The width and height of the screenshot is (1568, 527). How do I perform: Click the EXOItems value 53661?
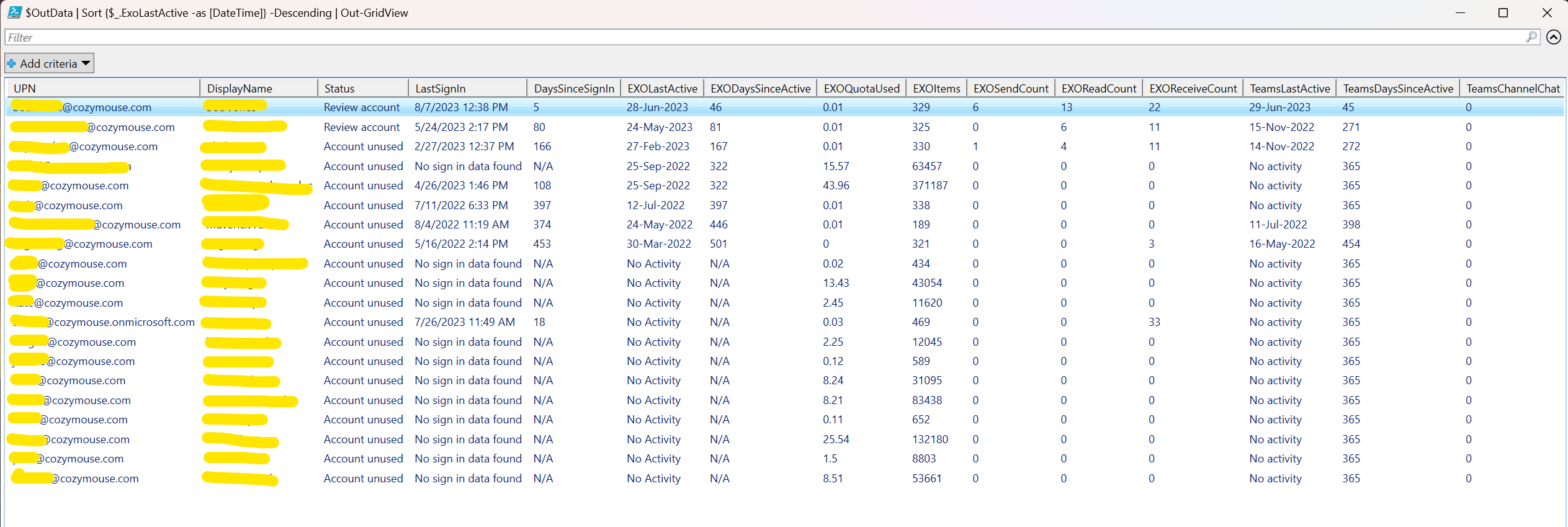[x=926, y=479]
